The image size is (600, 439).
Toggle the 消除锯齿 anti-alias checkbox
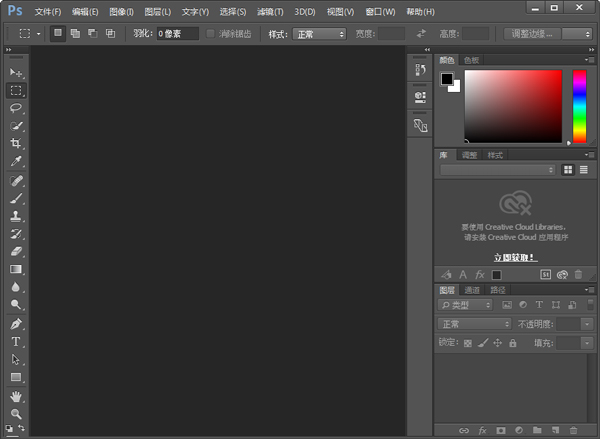click(x=210, y=34)
